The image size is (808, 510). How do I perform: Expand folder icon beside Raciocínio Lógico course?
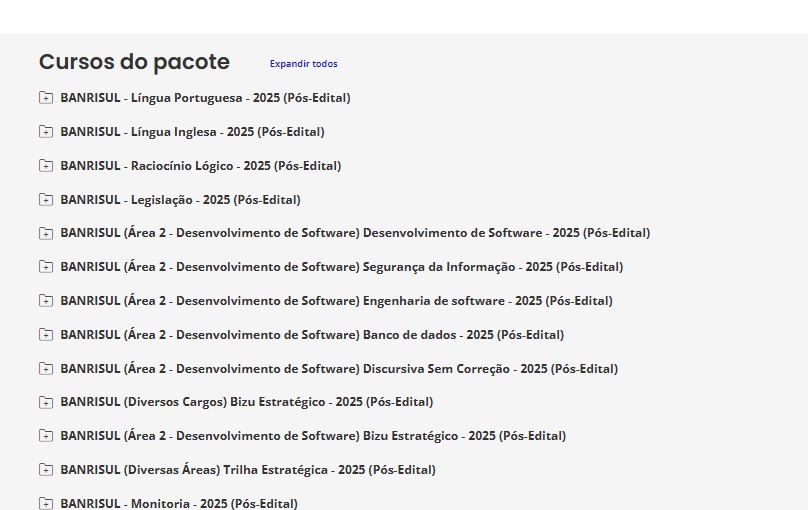(46, 165)
